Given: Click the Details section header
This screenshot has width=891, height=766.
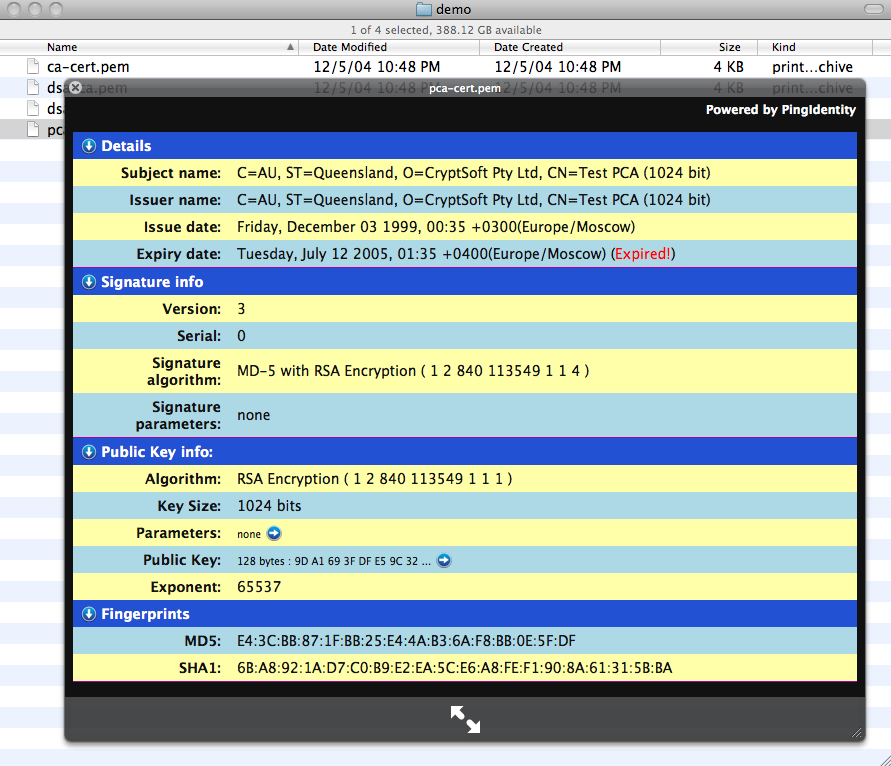Looking at the screenshot, I should [465, 146].
